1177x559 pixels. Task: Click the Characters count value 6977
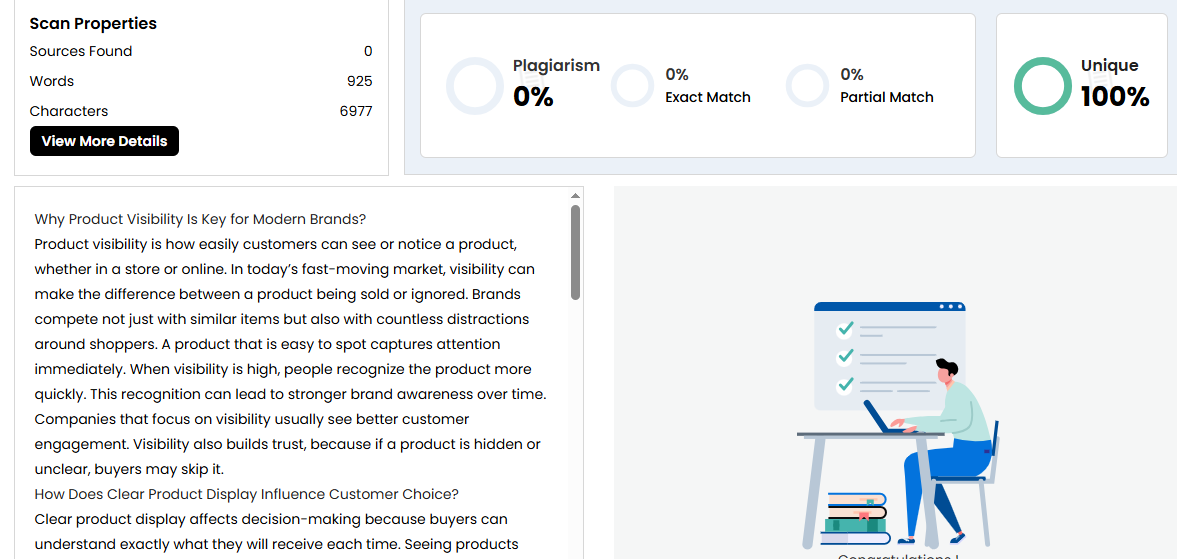point(355,111)
